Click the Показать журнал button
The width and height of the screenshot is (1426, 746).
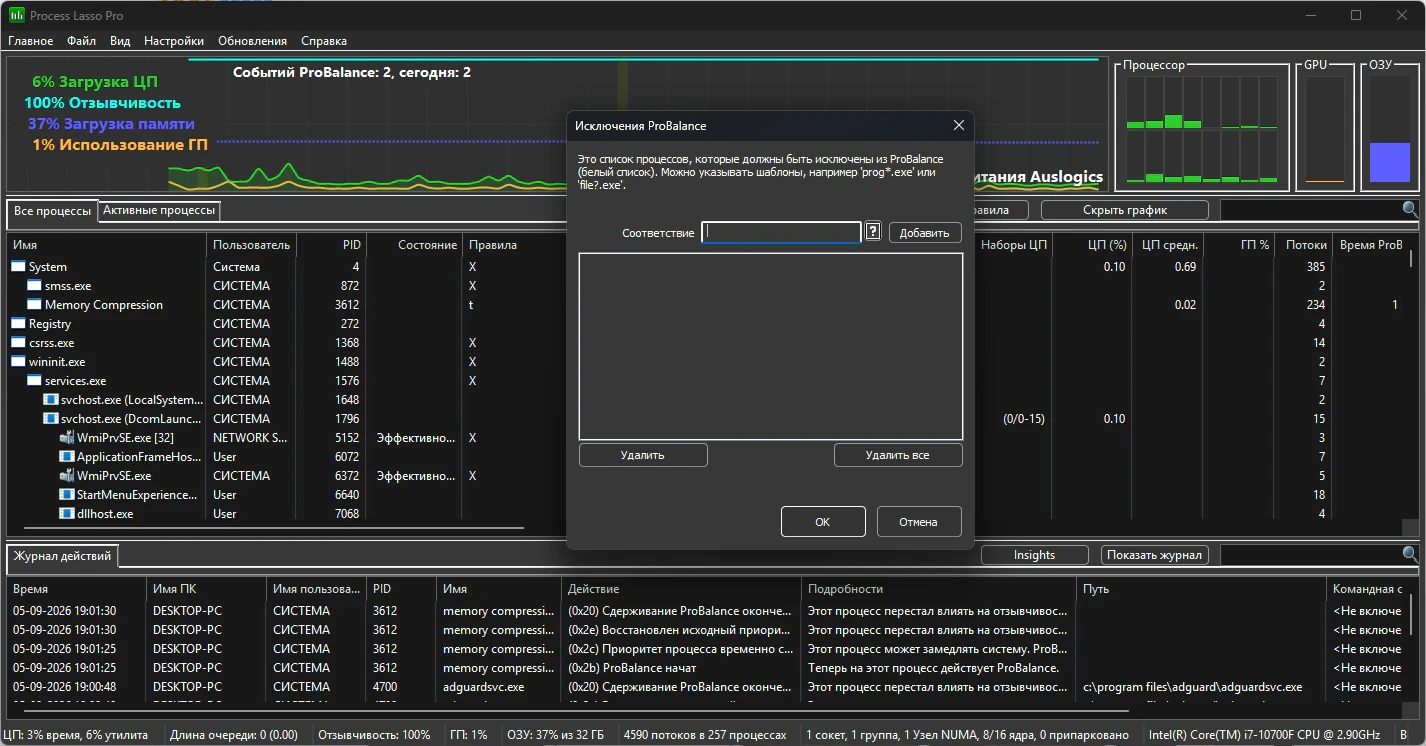click(x=1155, y=555)
